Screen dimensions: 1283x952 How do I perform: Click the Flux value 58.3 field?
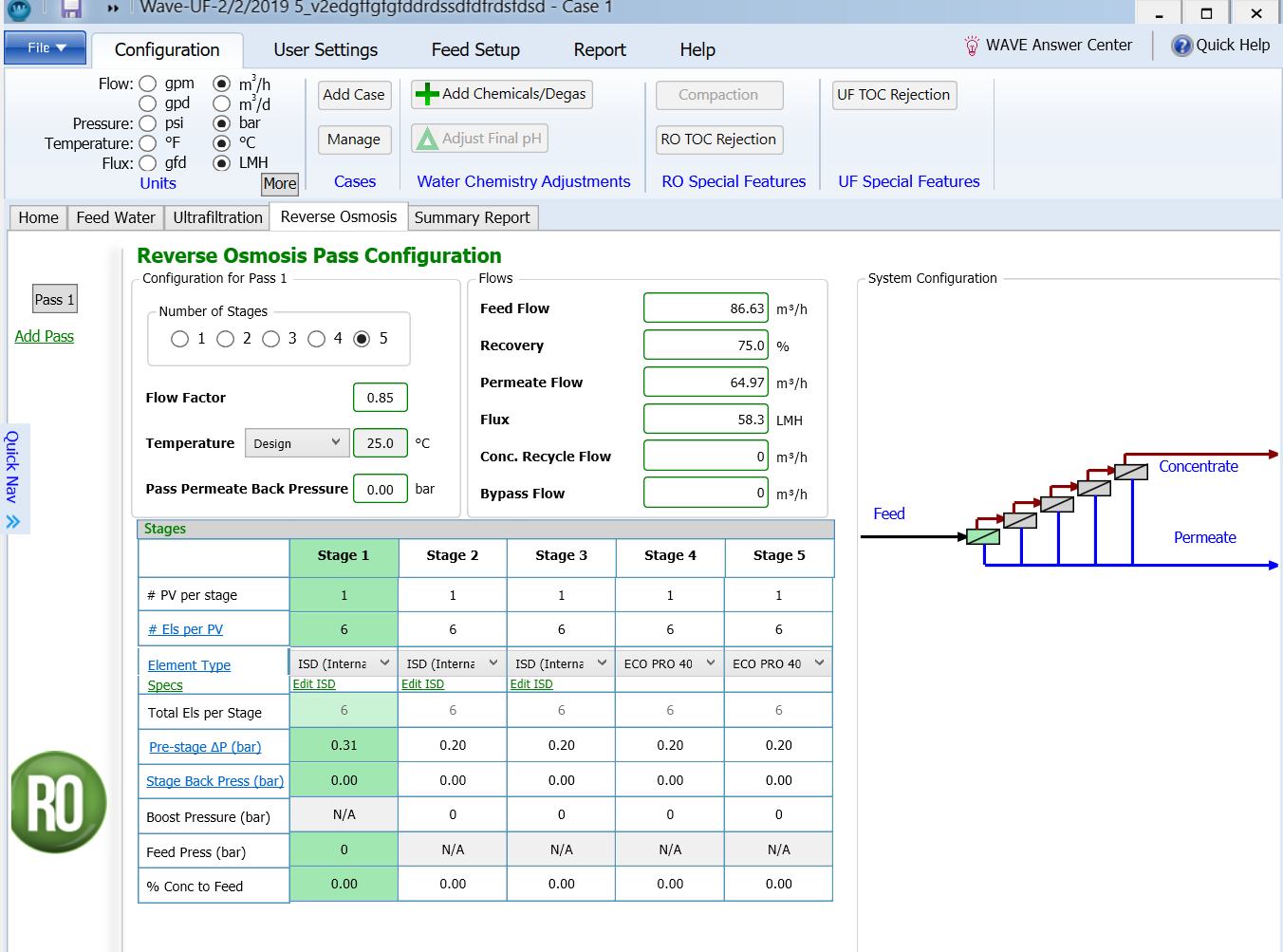706,420
